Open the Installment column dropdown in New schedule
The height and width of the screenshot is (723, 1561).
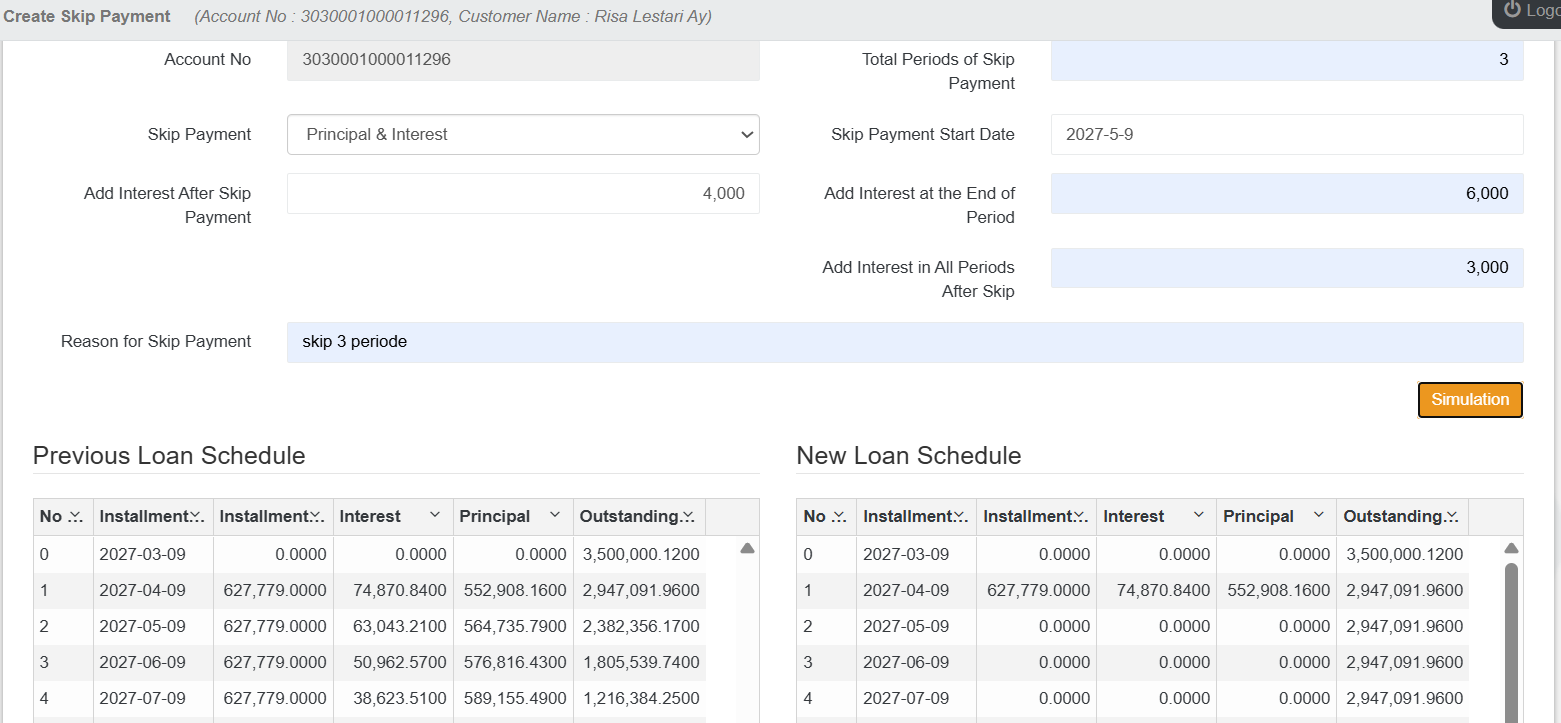click(1082, 516)
